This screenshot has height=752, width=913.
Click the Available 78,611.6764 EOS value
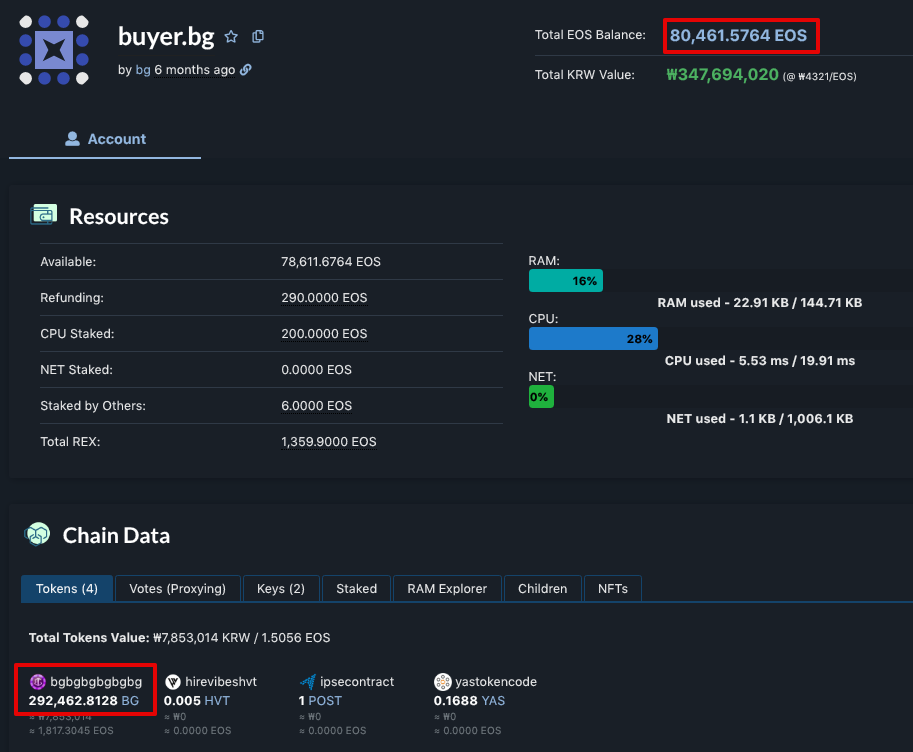pos(331,262)
